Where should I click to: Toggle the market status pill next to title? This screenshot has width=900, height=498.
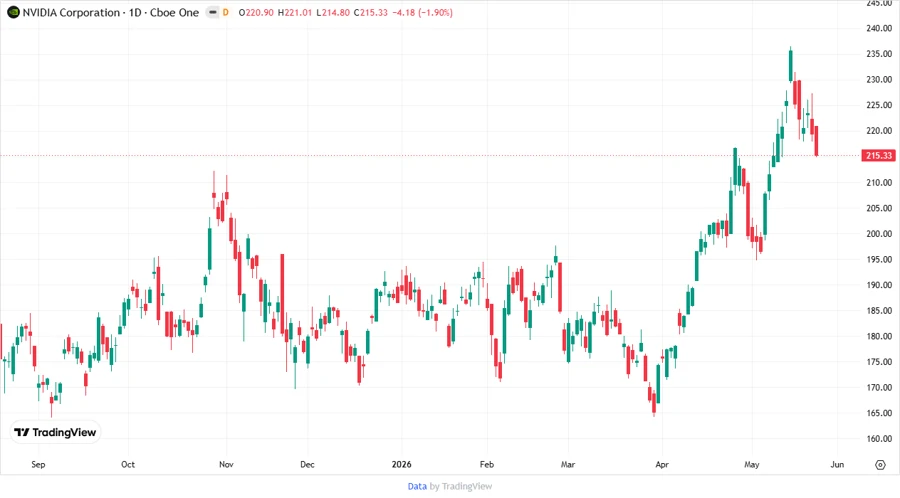(213, 12)
